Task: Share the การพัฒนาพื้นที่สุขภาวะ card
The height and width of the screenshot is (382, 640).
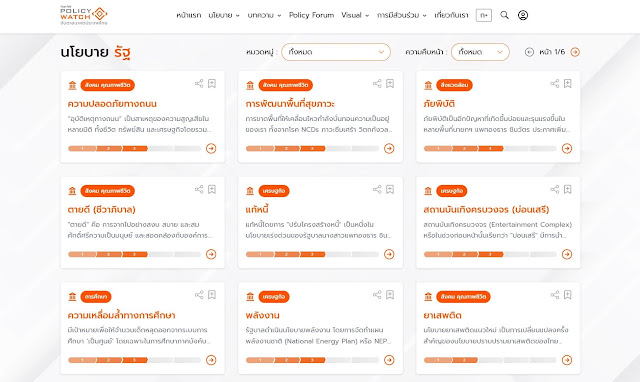Action: pos(377,84)
